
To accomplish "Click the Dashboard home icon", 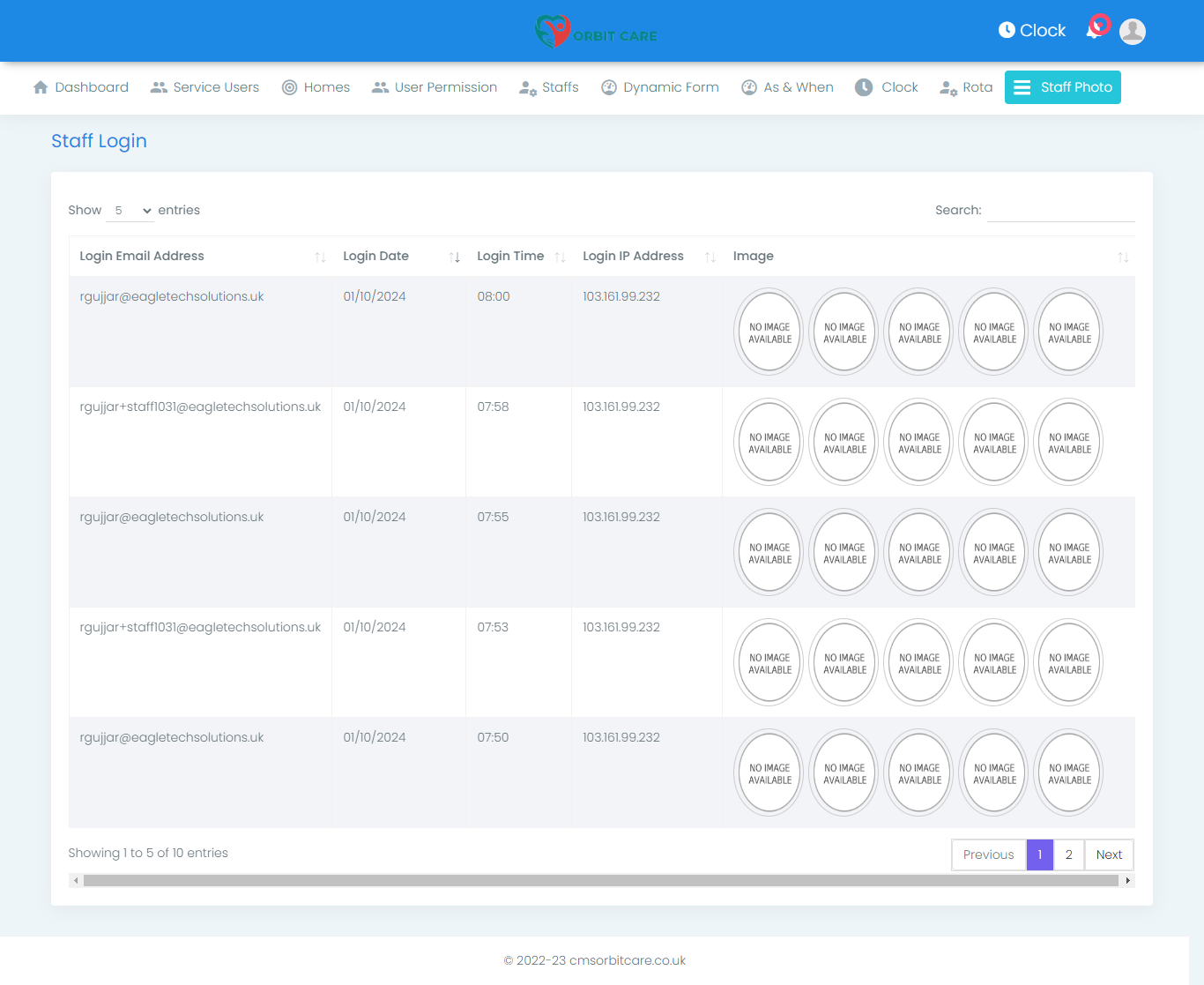I will click(41, 87).
